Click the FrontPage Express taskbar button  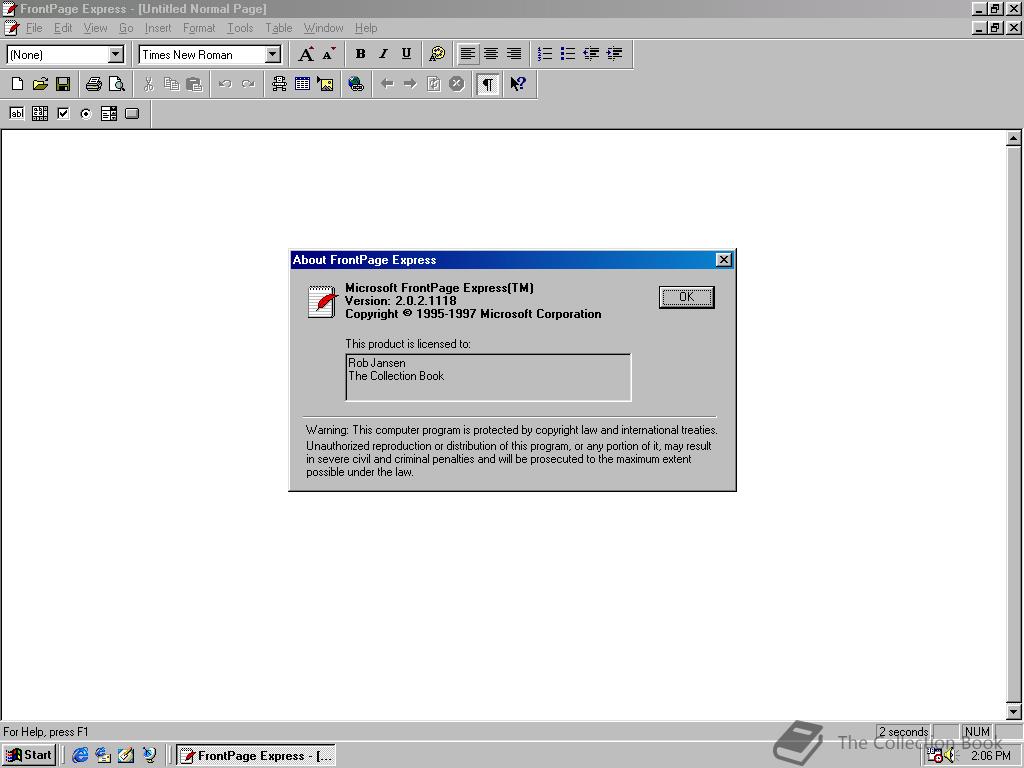(256, 756)
